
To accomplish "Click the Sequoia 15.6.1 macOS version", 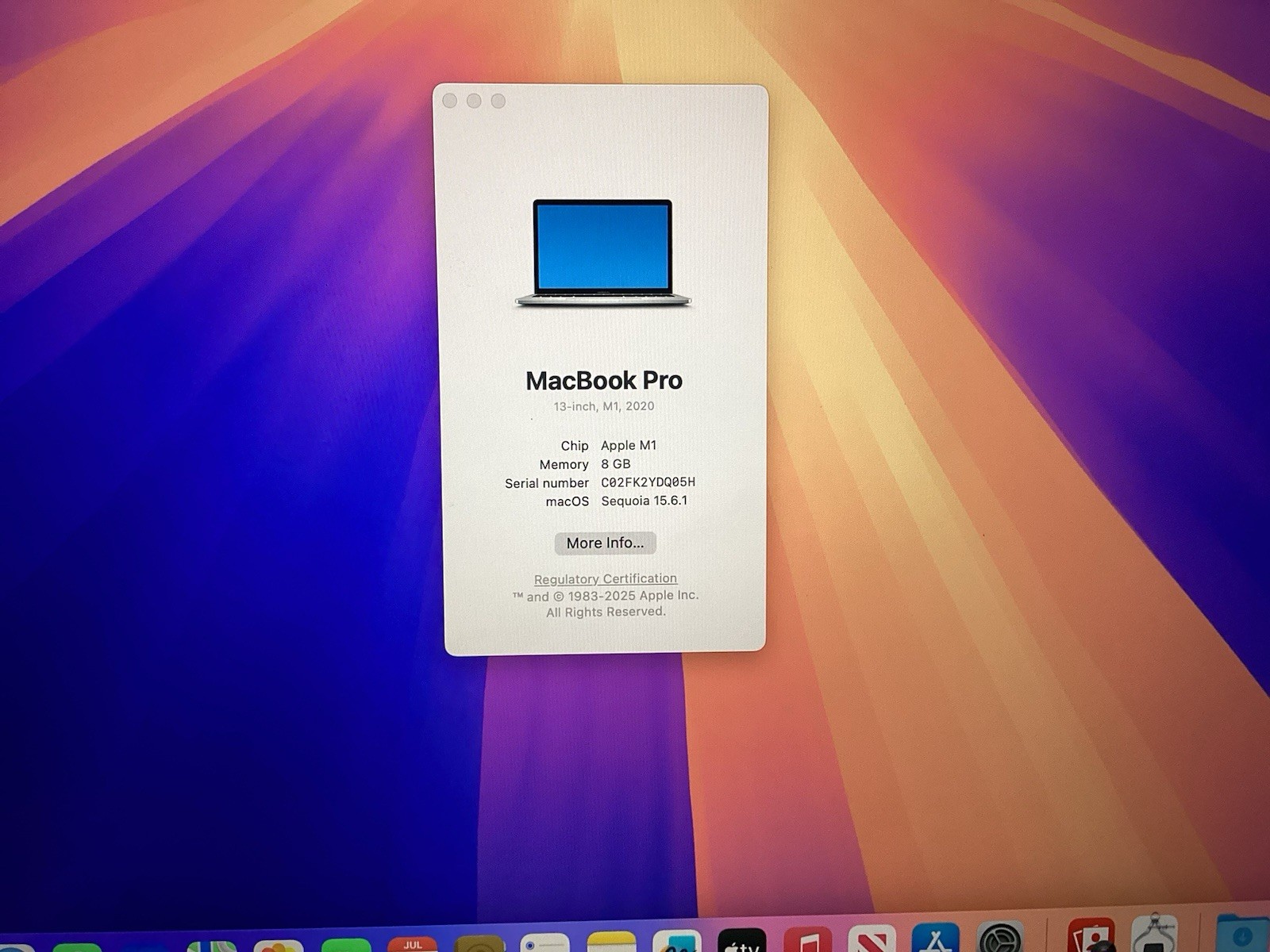I will click(x=645, y=501).
